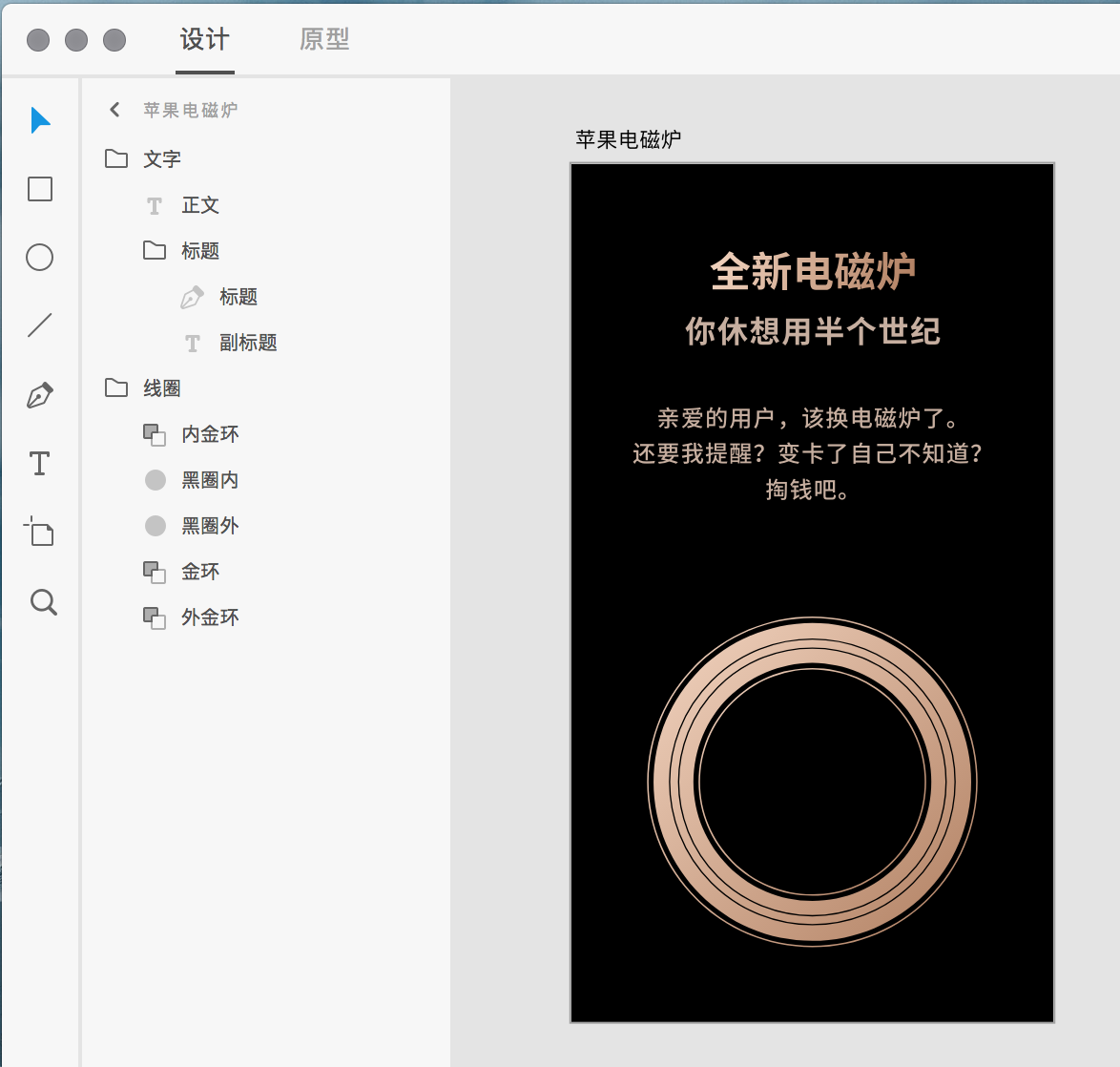1120x1067 pixels.
Task: Click the artboard title 苹果电磁炉 on canvas
Action: [628, 139]
